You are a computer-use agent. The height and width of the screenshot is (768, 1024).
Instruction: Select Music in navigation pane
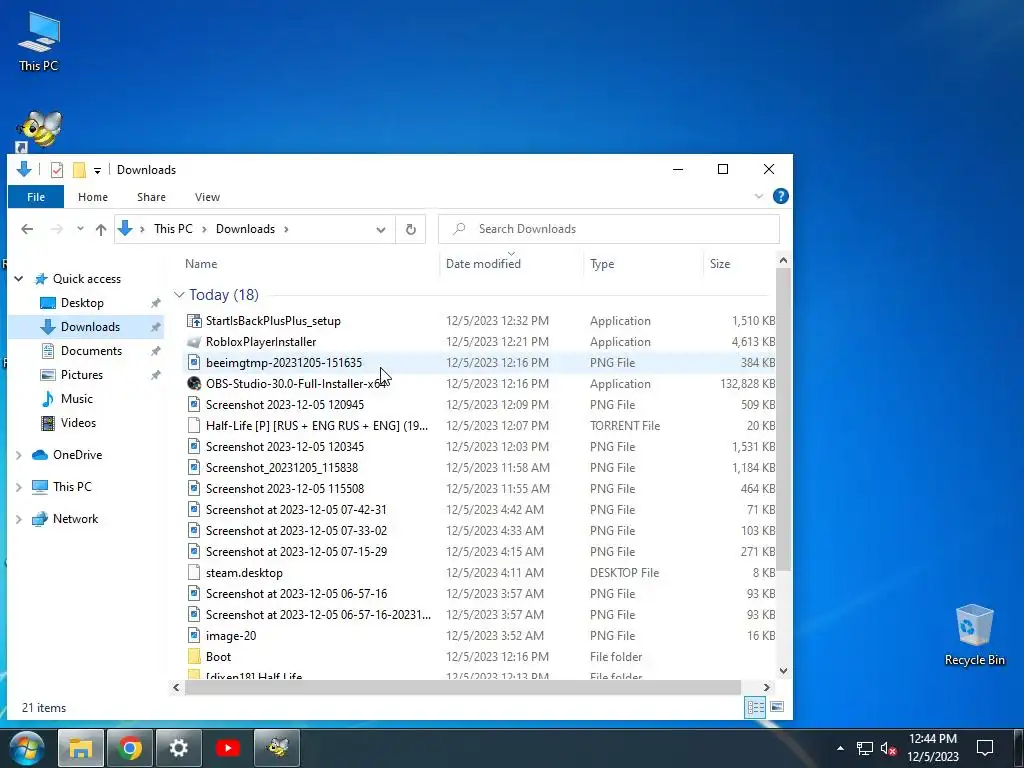[x=77, y=399]
